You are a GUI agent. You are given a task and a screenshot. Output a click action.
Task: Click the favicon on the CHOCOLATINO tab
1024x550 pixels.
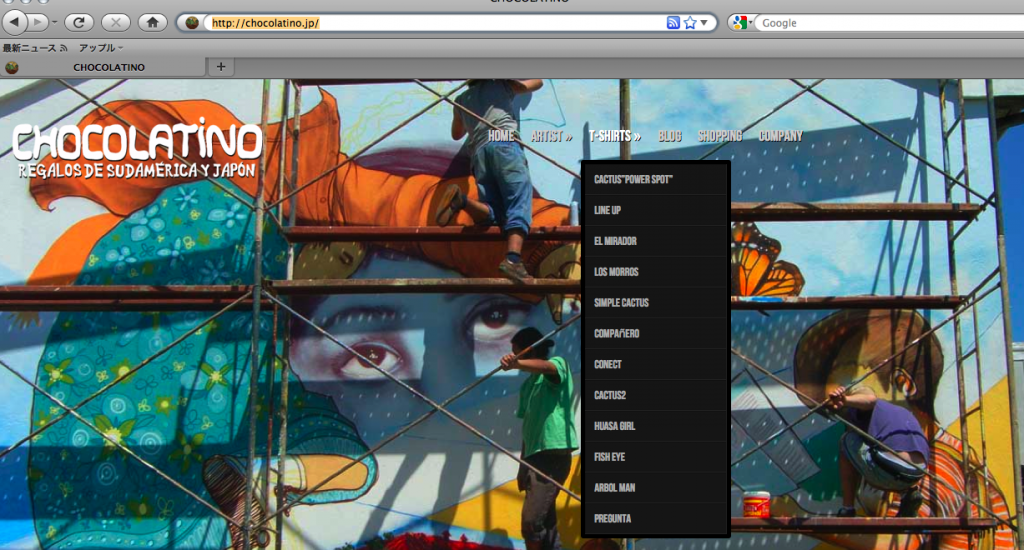12,67
